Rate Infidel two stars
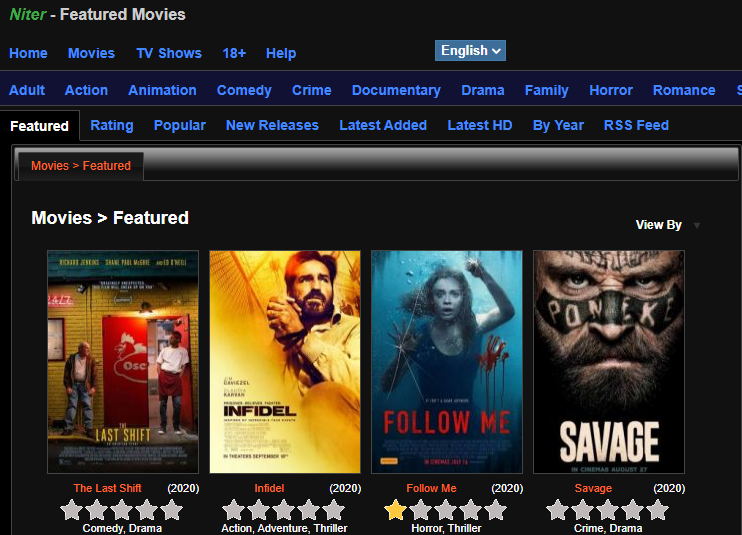 pos(259,509)
